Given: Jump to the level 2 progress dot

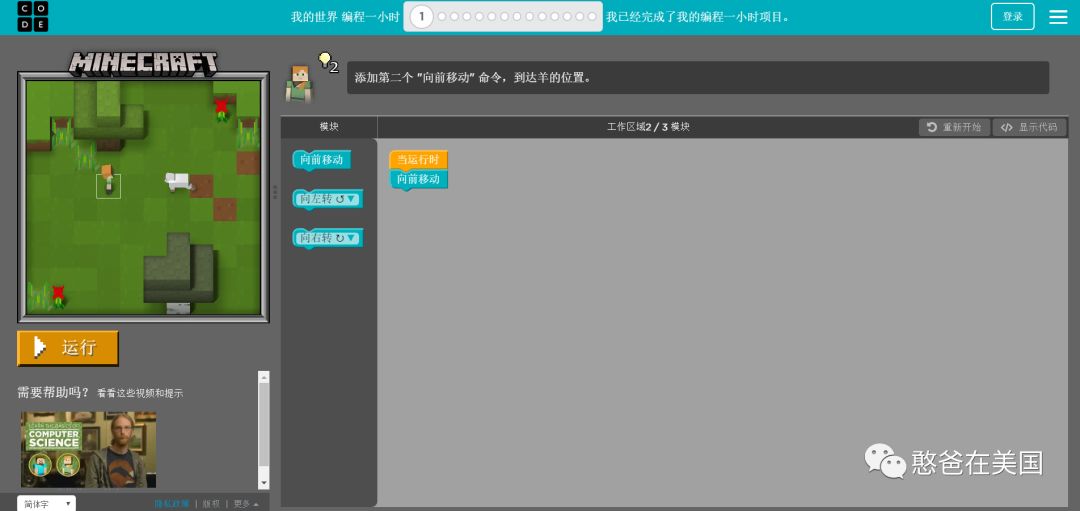Looking at the screenshot, I should pyautogui.click(x=442, y=17).
